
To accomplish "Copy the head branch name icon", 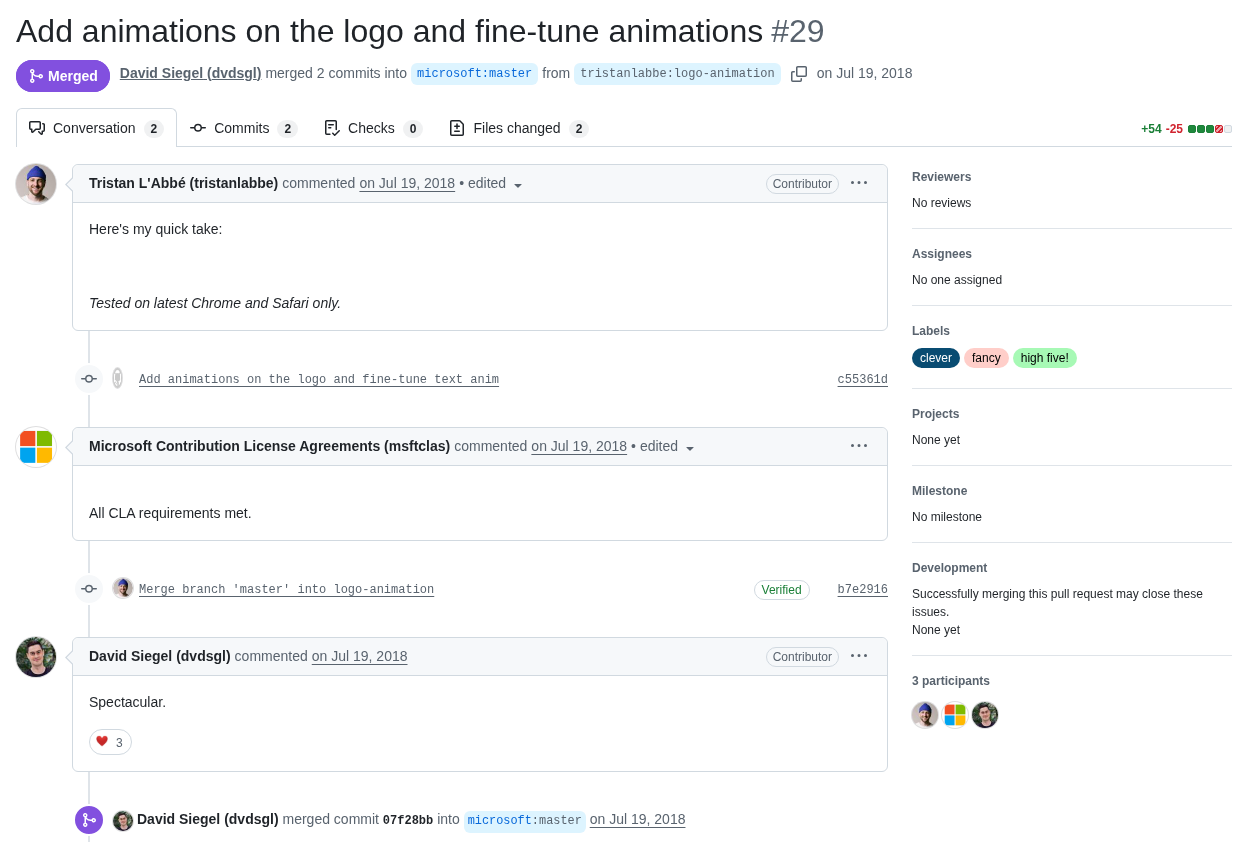I will tap(799, 74).
